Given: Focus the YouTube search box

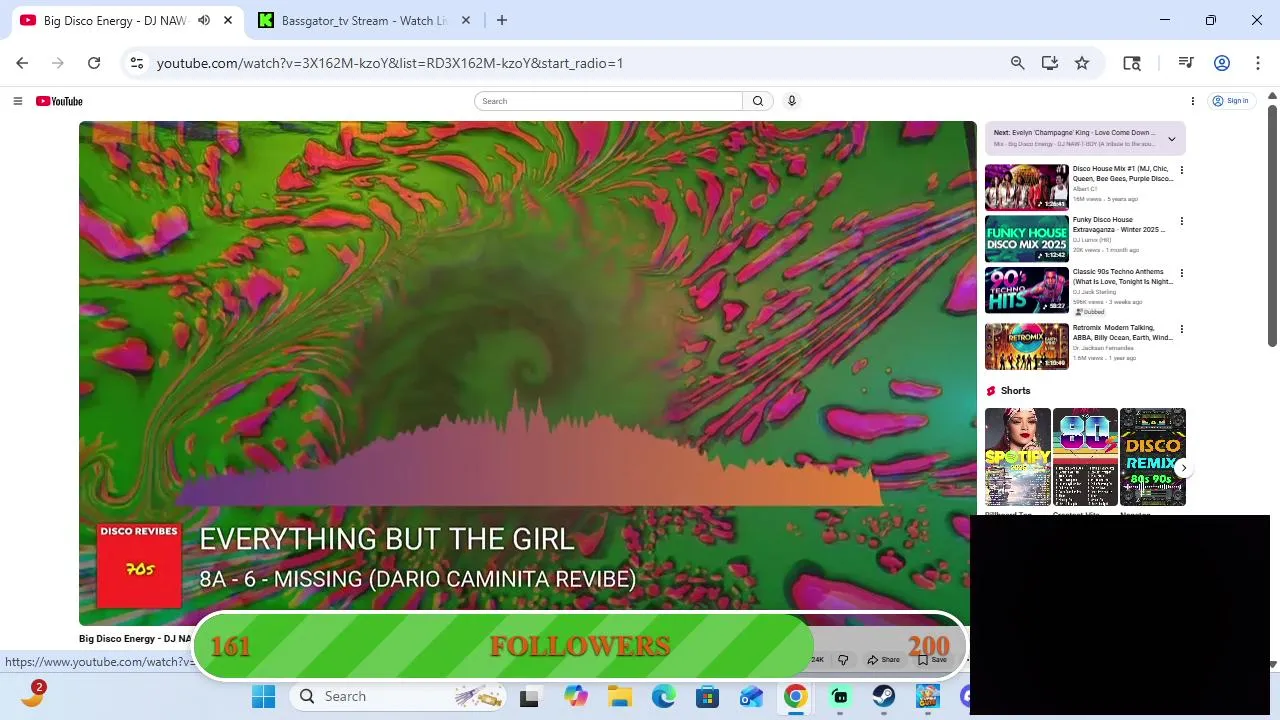Looking at the screenshot, I should click(608, 101).
